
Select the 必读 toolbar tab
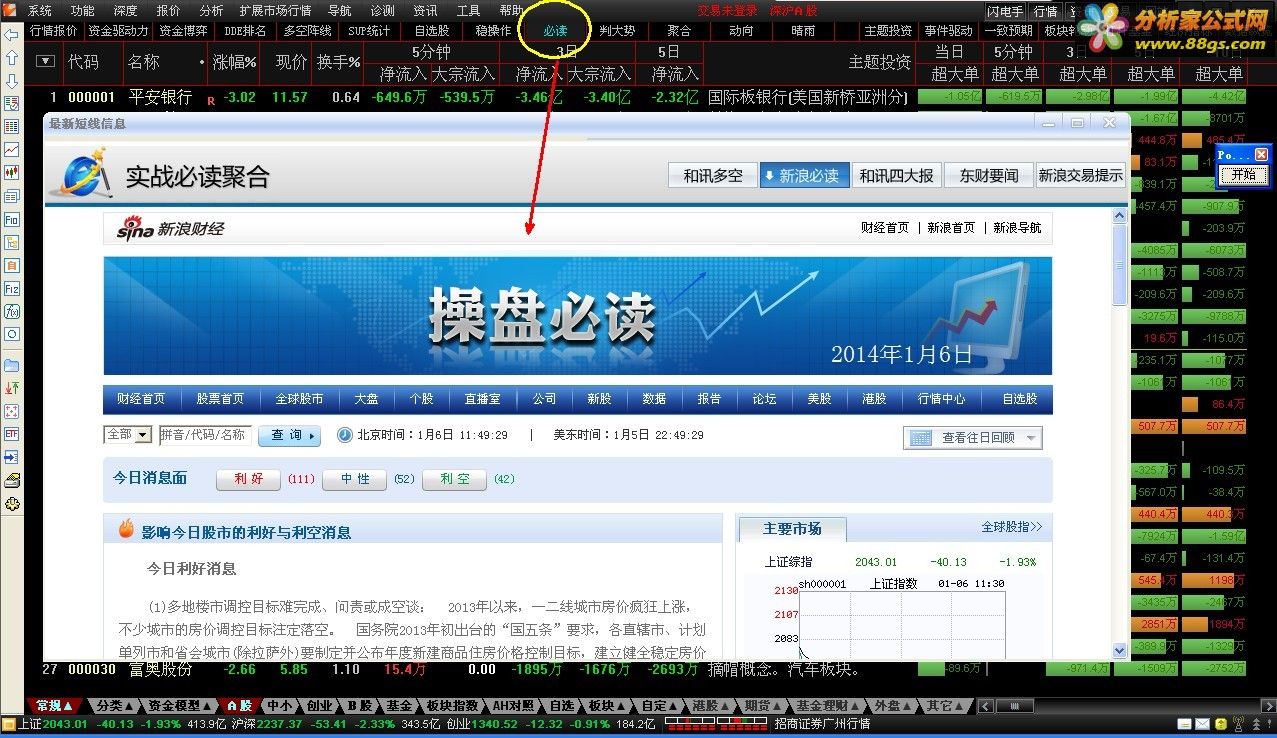555,31
